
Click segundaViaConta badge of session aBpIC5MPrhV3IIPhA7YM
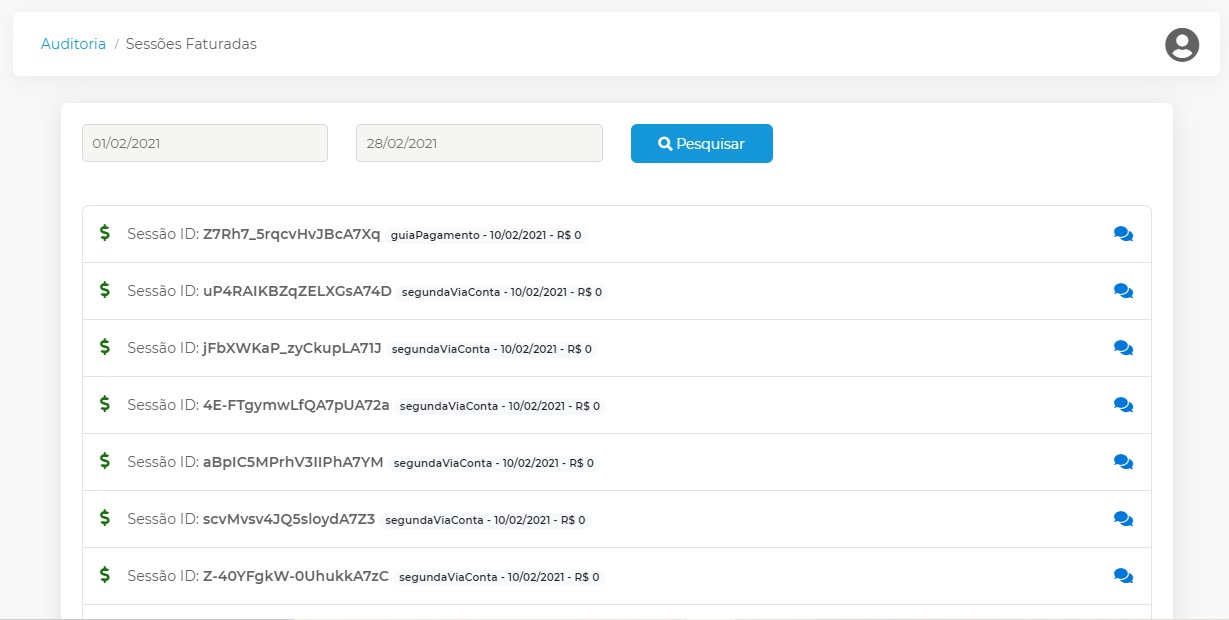[x=494, y=463]
